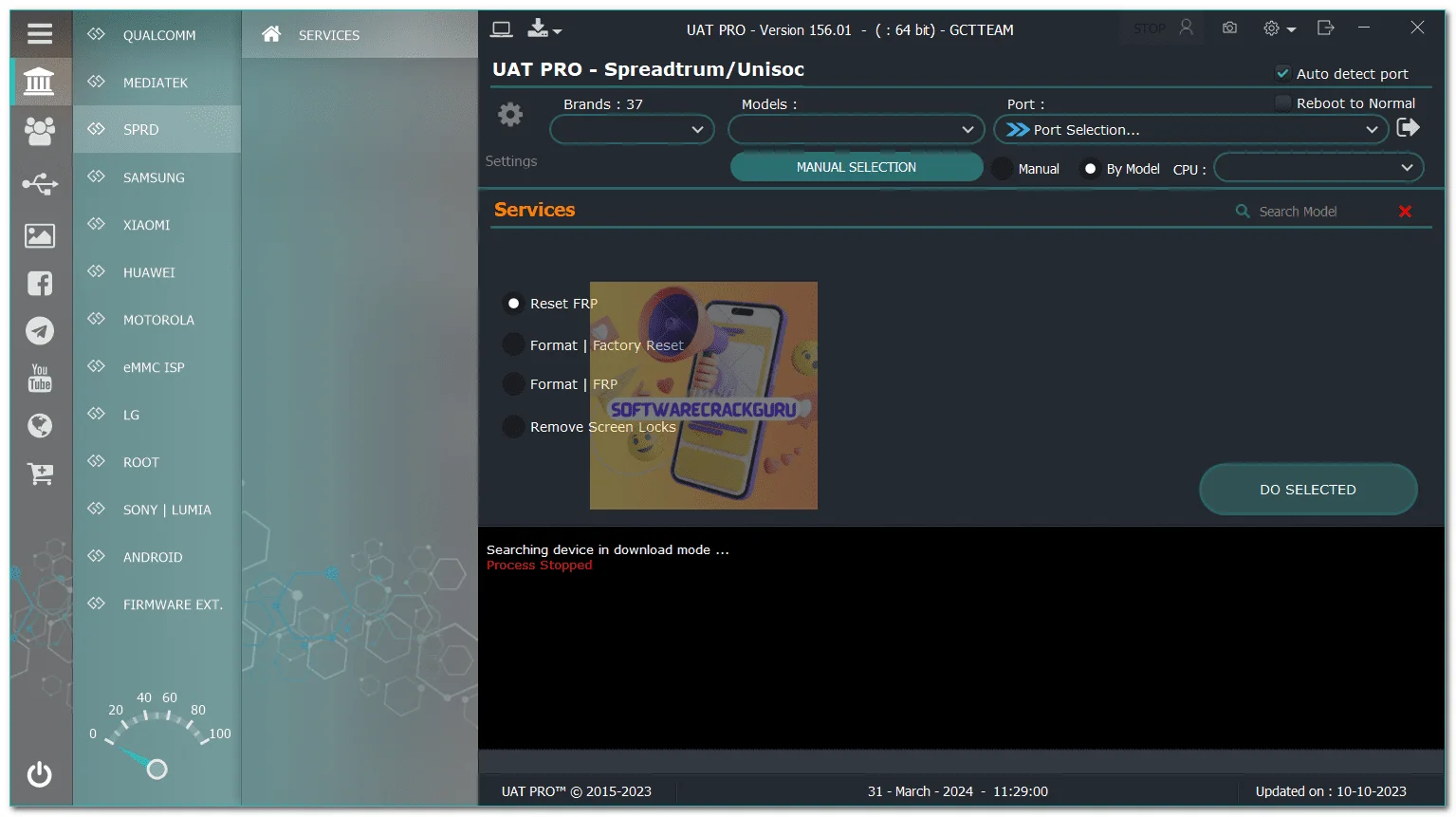The image size is (1456, 817).
Task: Enable Reboot to Normal checkbox
Action: click(x=1282, y=102)
